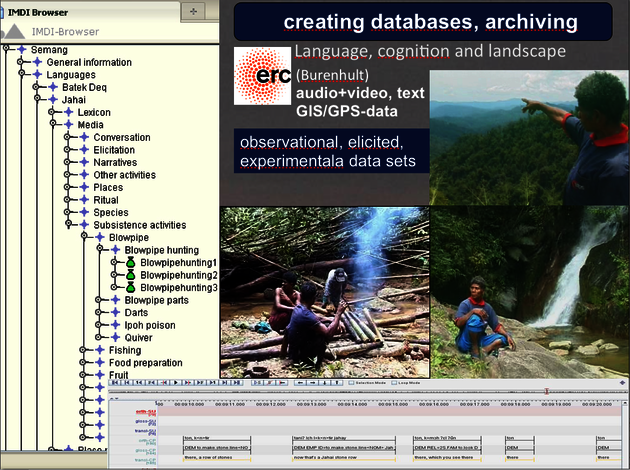Click the photo of man pointing at hills
The width and height of the screenshot is (630, 470).
coord(529,138)
